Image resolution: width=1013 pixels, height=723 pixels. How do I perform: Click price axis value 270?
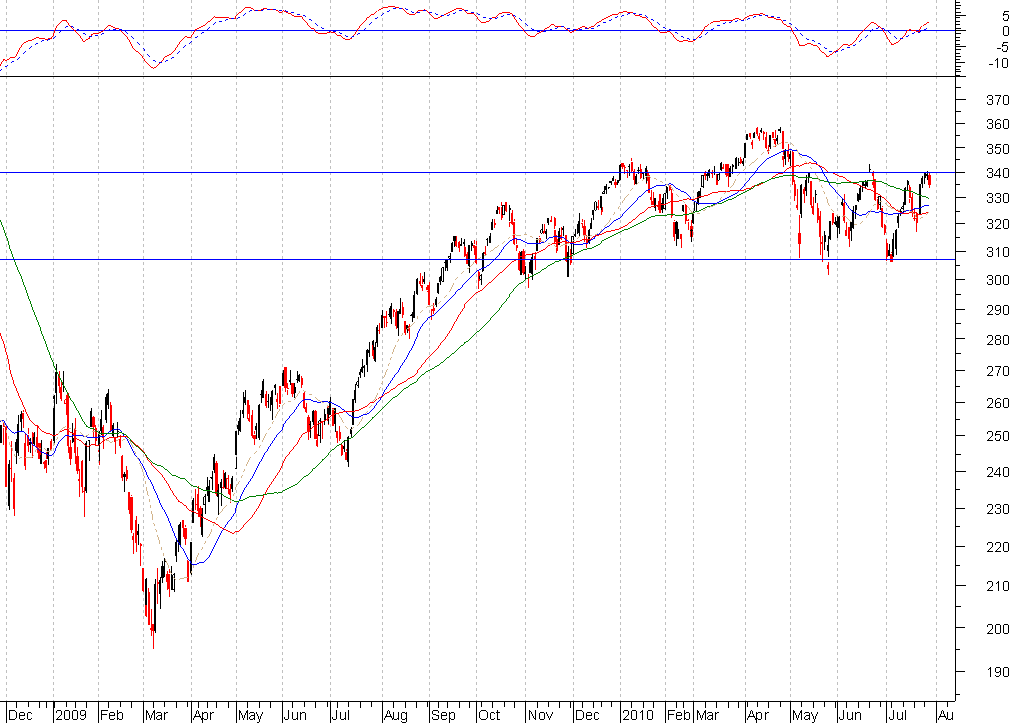click(997, 372)
